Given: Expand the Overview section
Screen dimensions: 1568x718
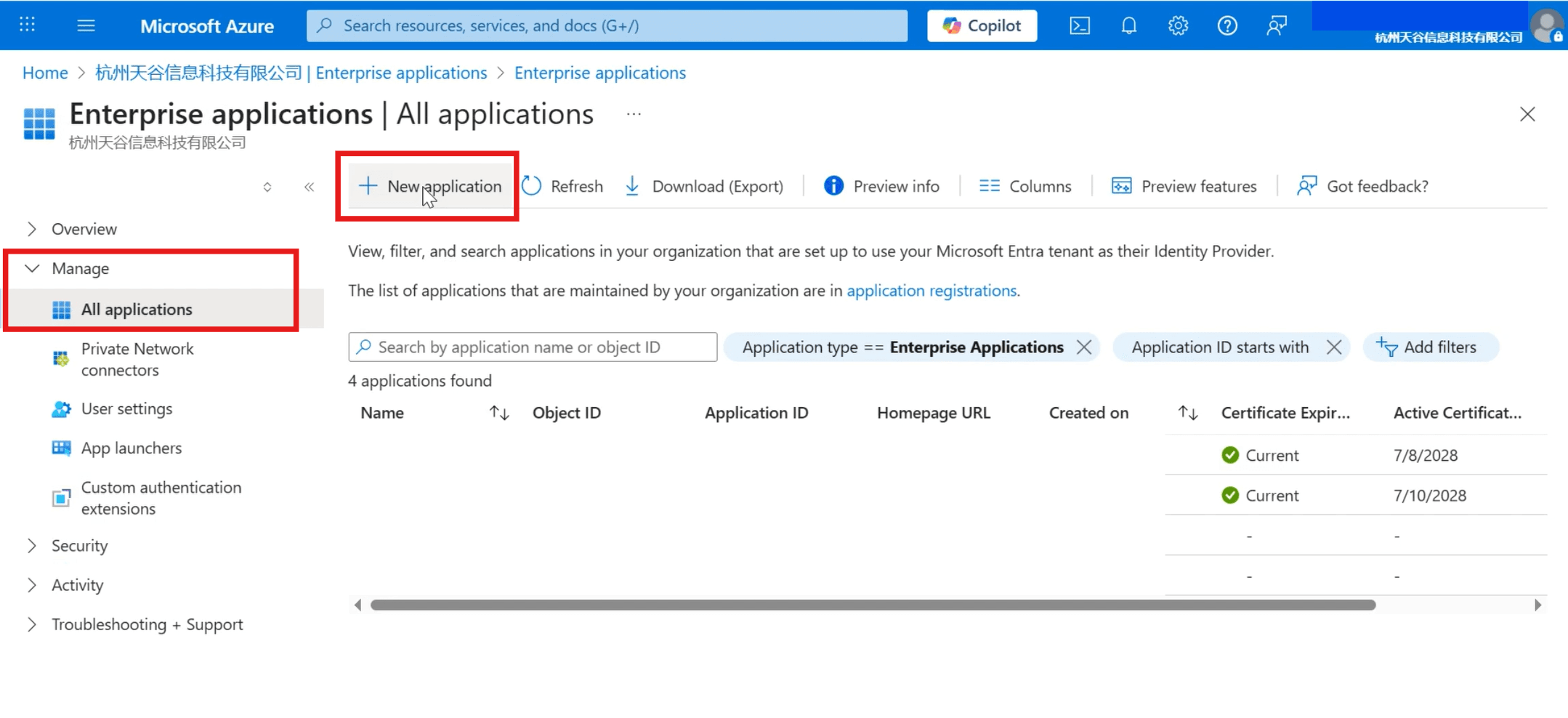Looking at the screenshot, I should coord(32,229).
